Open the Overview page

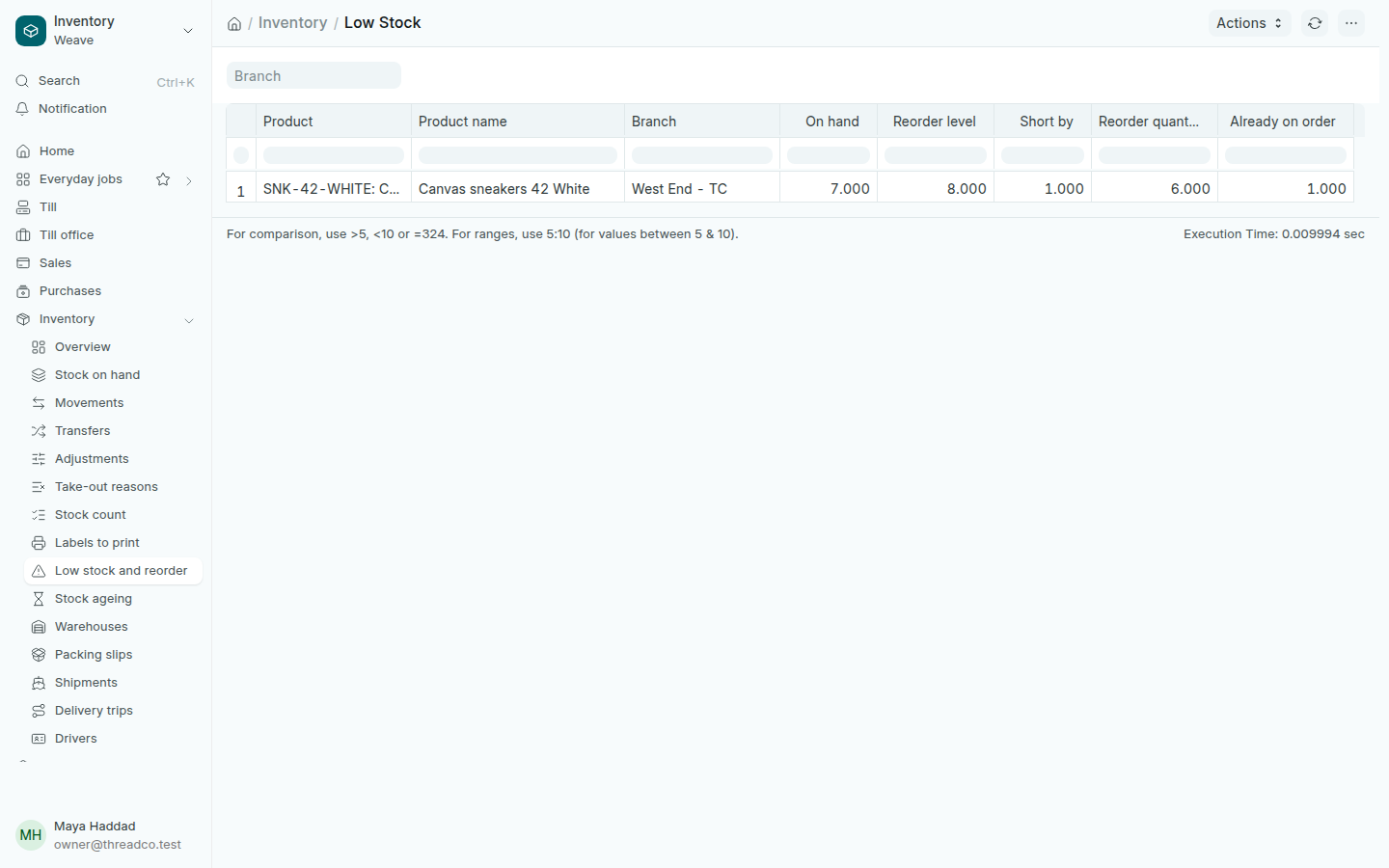(x=114, y=347)
